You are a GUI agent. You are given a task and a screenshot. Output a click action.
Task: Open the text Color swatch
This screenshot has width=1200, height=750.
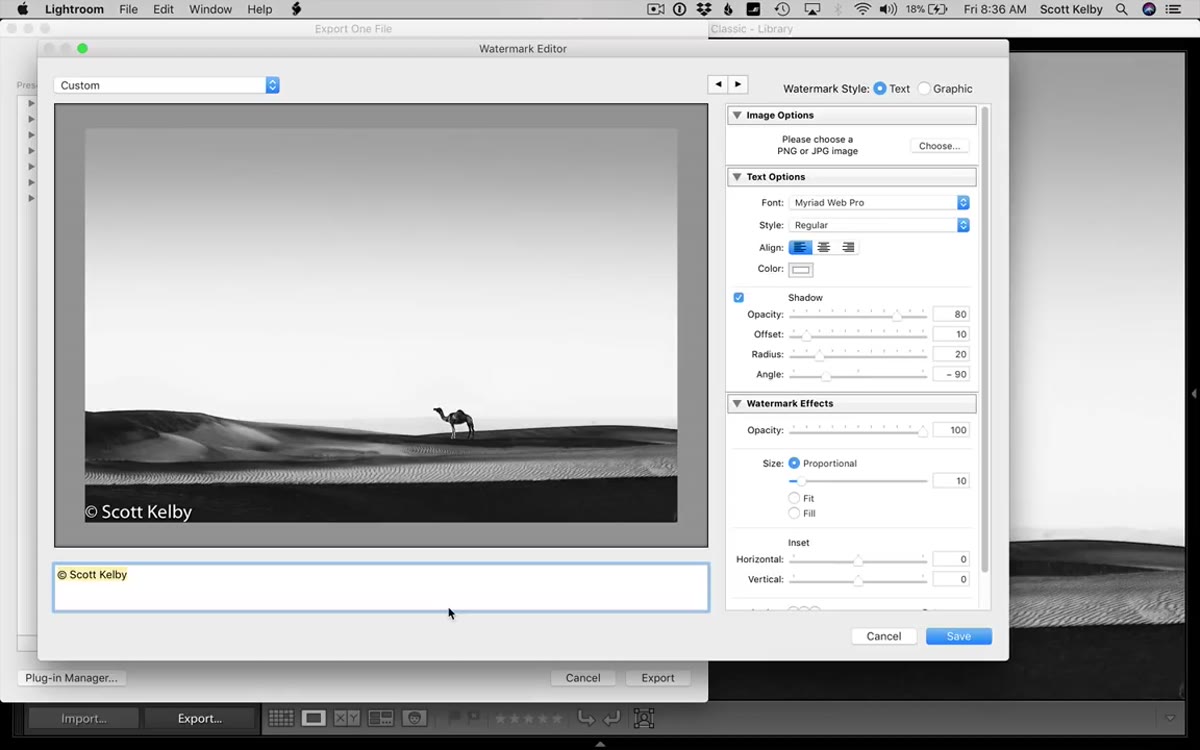pos(800,270)
